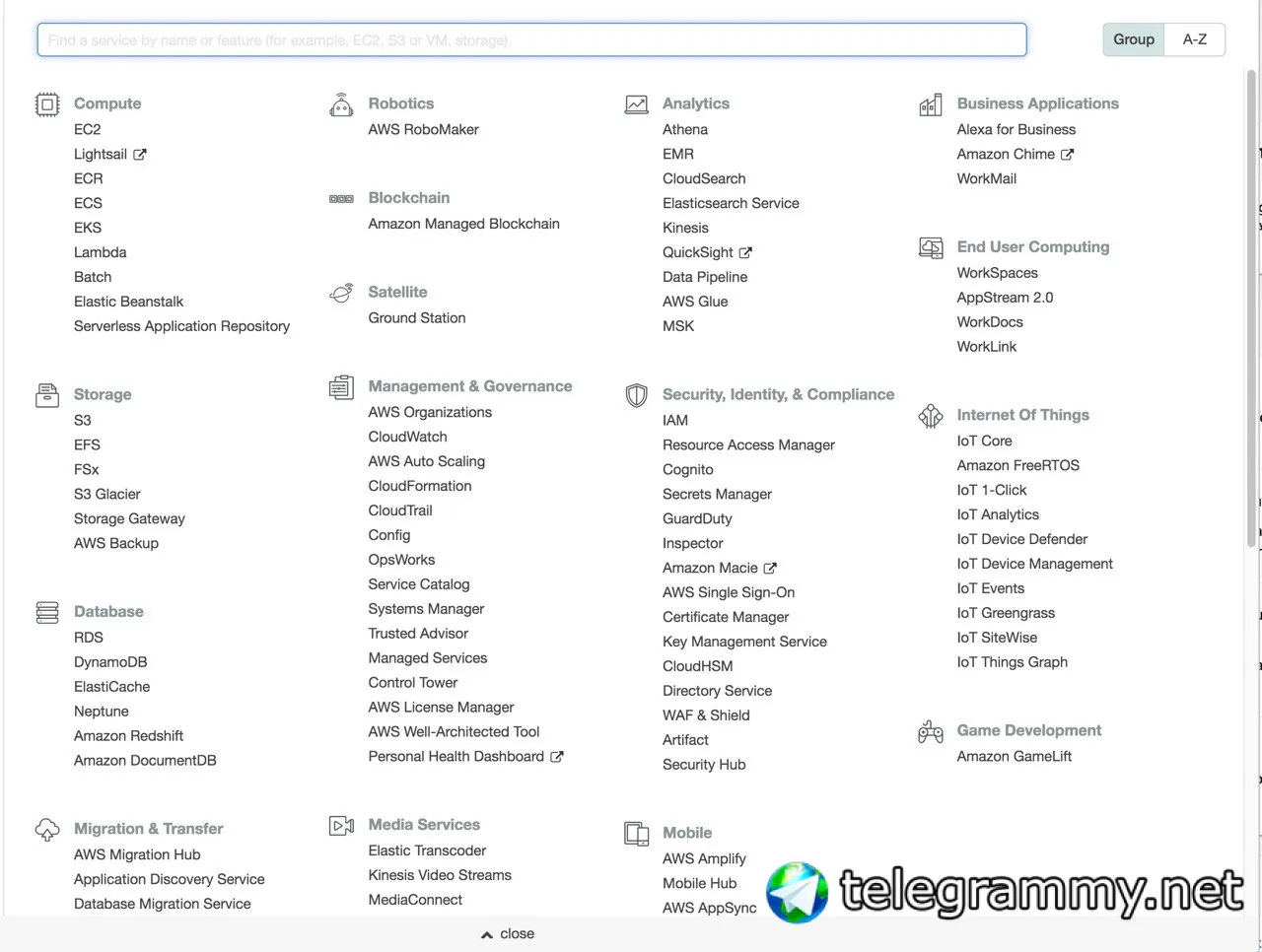Viewport: 1262px width, 952px height.
Task: Open WorkMail
Action: (x=987, y=178)
